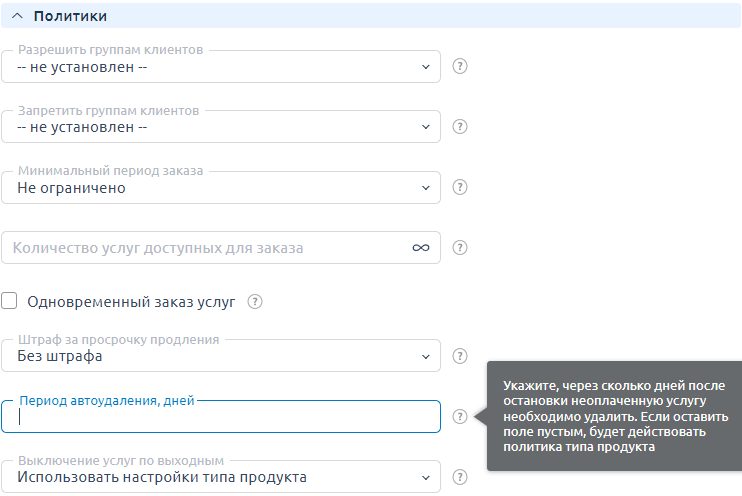Image resolution: width=742 pixels, height=496 pixels.
Task: Click help icon for Разрешить группам клиентов
Action: coord(460,67)
